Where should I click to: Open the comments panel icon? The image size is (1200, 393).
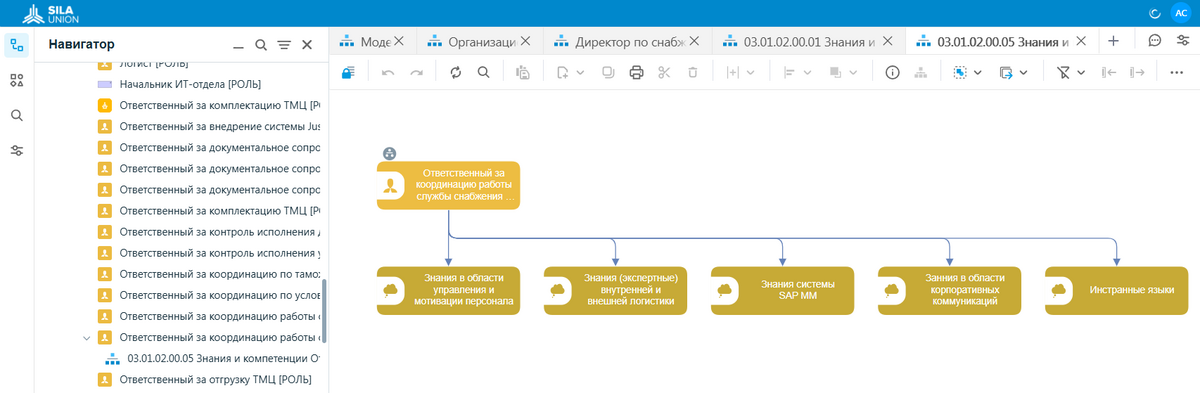coord(1154,41)
